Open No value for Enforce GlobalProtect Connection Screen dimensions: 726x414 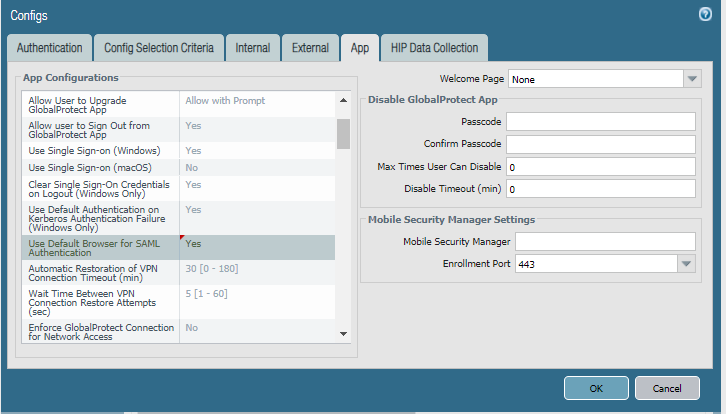click(x=257, y=332)
